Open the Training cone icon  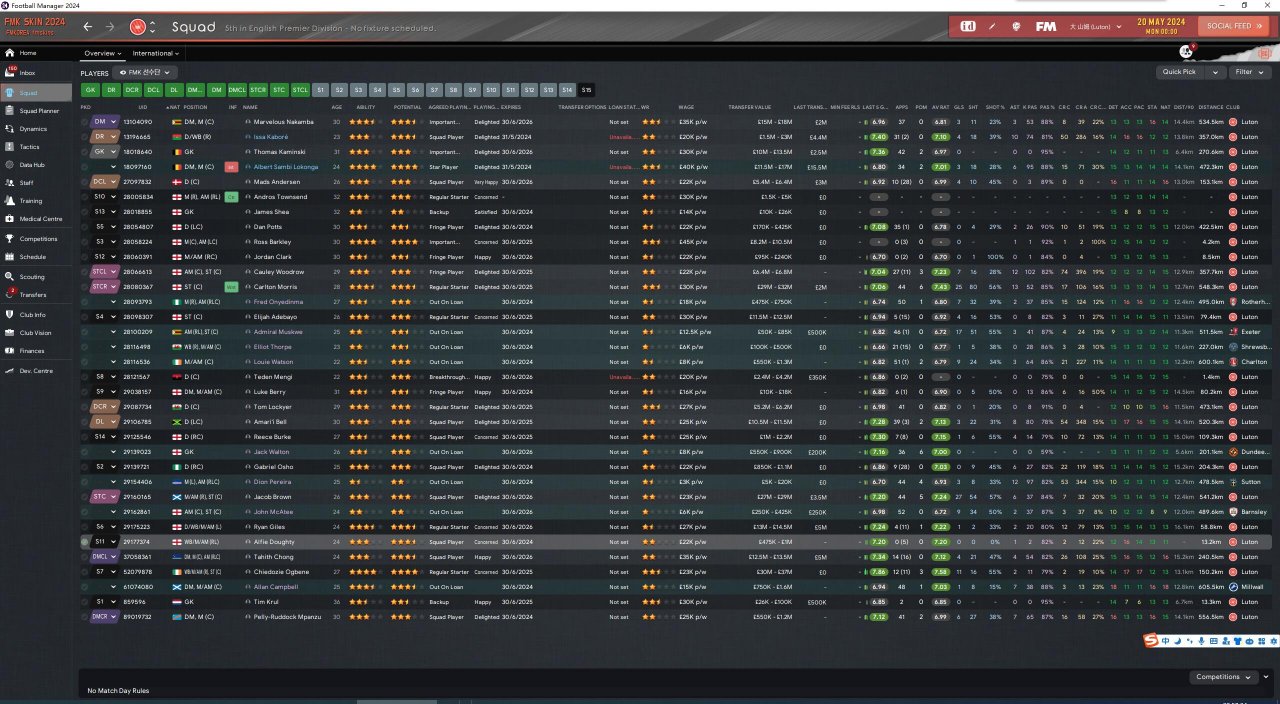[x=10, y=201]
